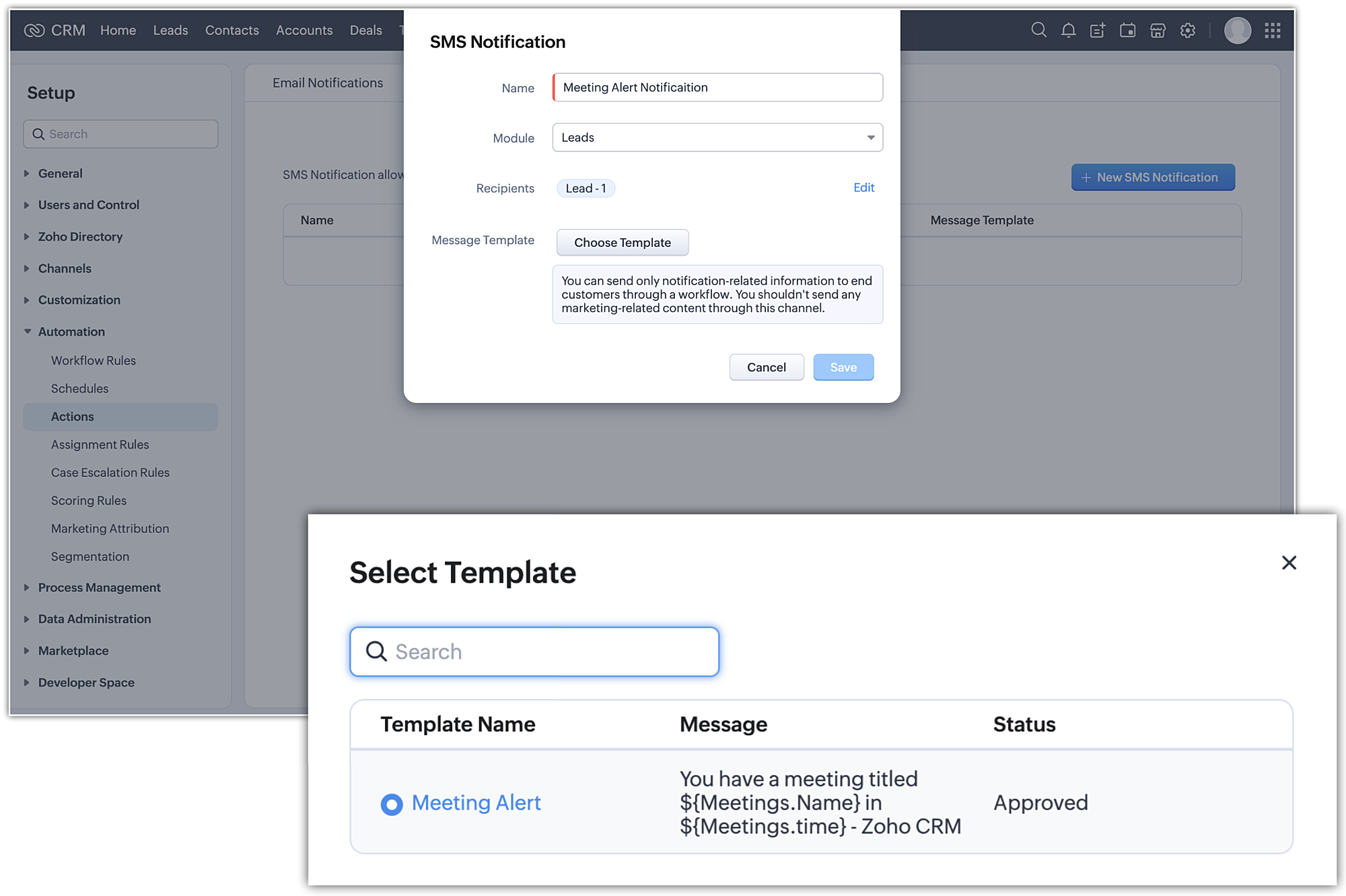Click the Choose Template button

622,242
